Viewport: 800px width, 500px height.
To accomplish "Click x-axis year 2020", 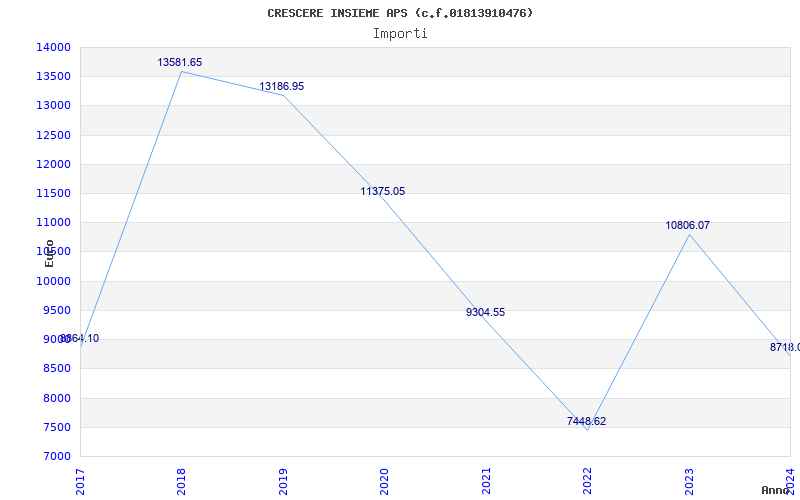I will [x=385, y=481].
